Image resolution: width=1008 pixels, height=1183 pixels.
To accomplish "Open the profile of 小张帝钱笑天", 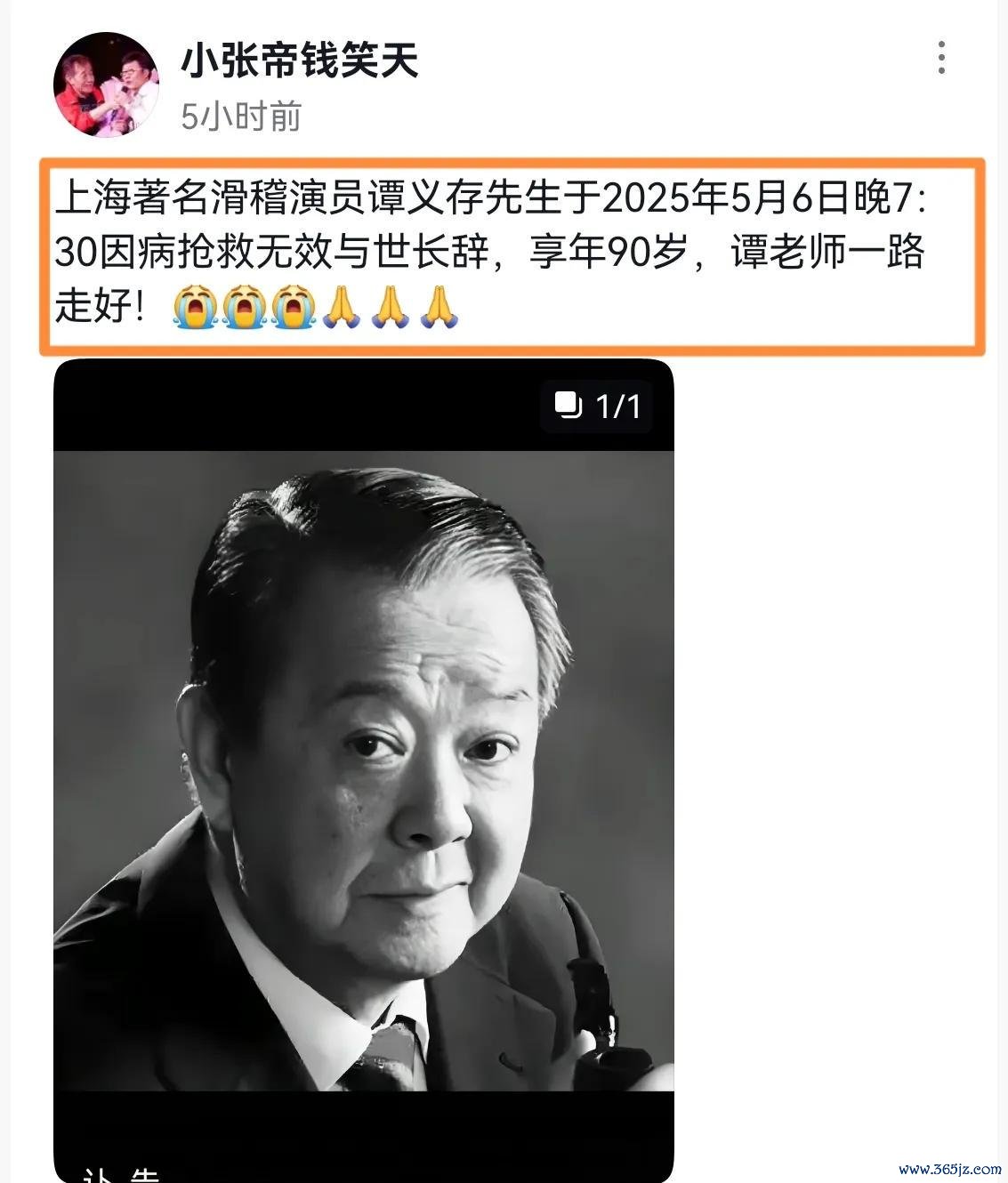I will point(299,60).
